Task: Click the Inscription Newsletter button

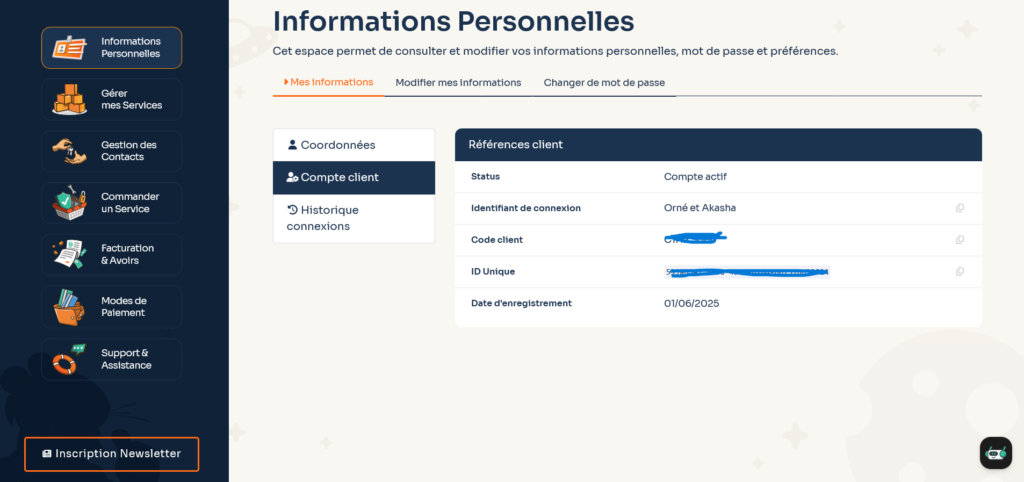Action: click(x=112, y=454)
